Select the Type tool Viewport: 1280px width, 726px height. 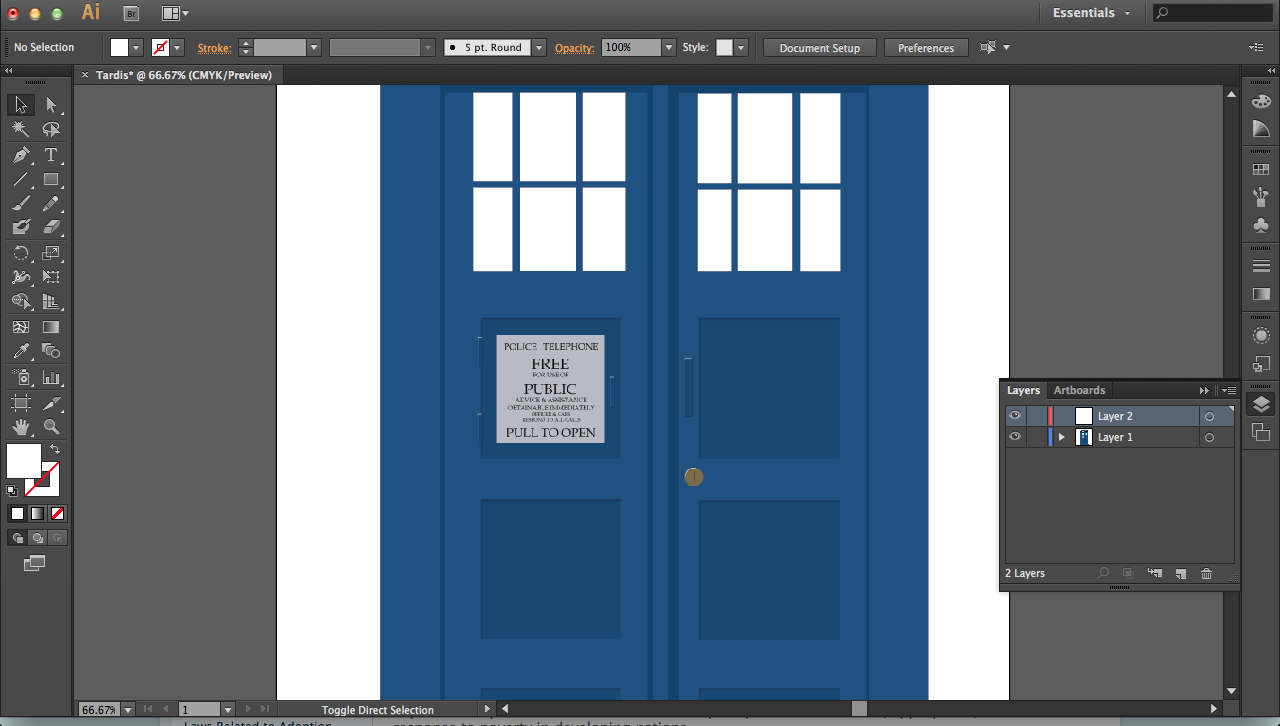coord(51,155)
